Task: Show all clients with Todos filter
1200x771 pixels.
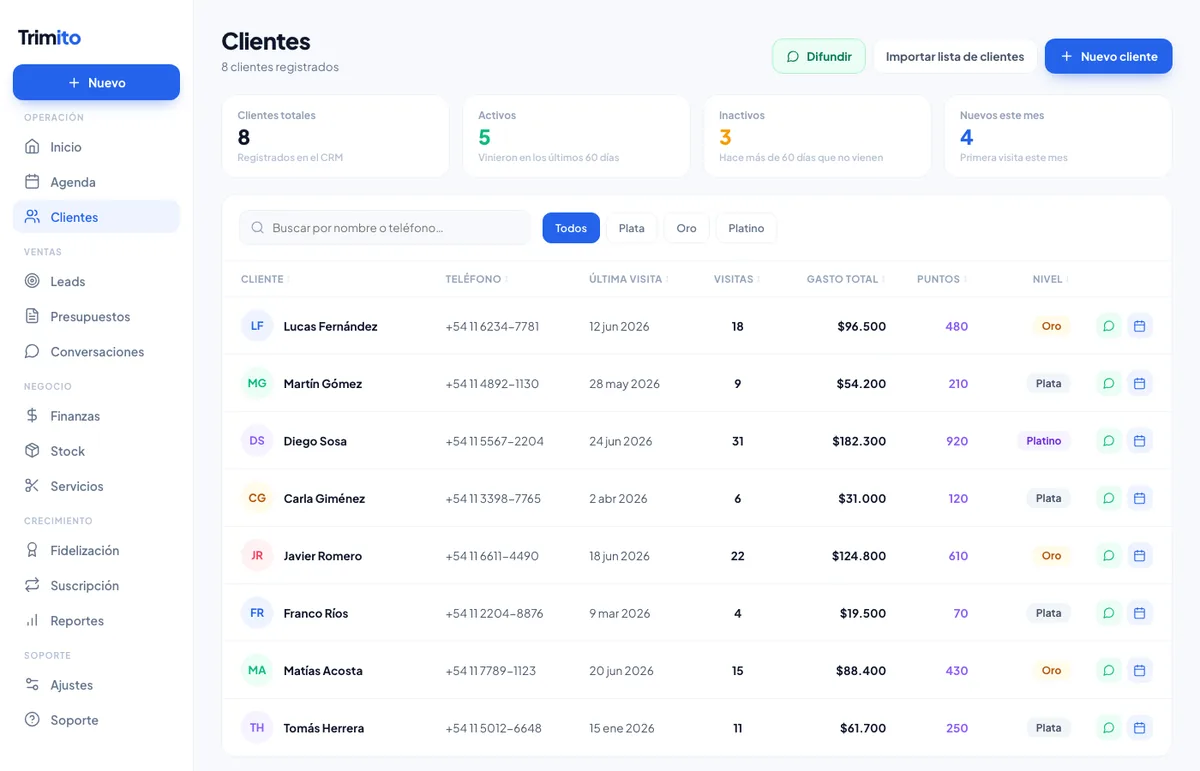Action: (571, 228)
